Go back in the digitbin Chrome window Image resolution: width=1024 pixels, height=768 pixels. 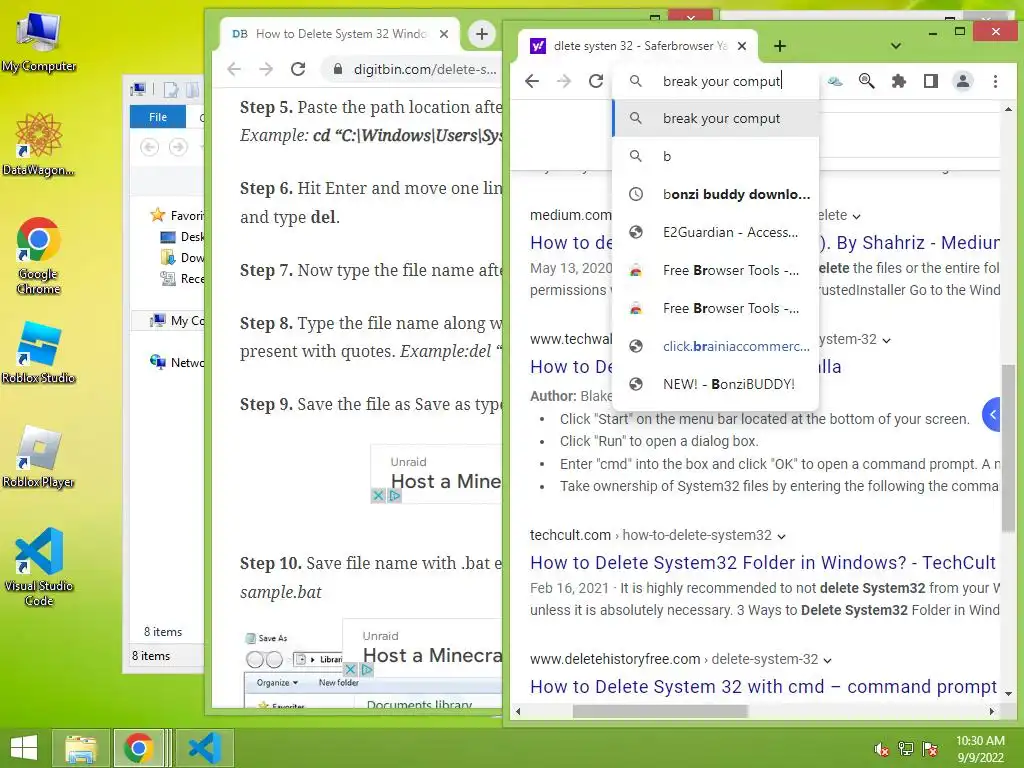click(x=234, y=69)
